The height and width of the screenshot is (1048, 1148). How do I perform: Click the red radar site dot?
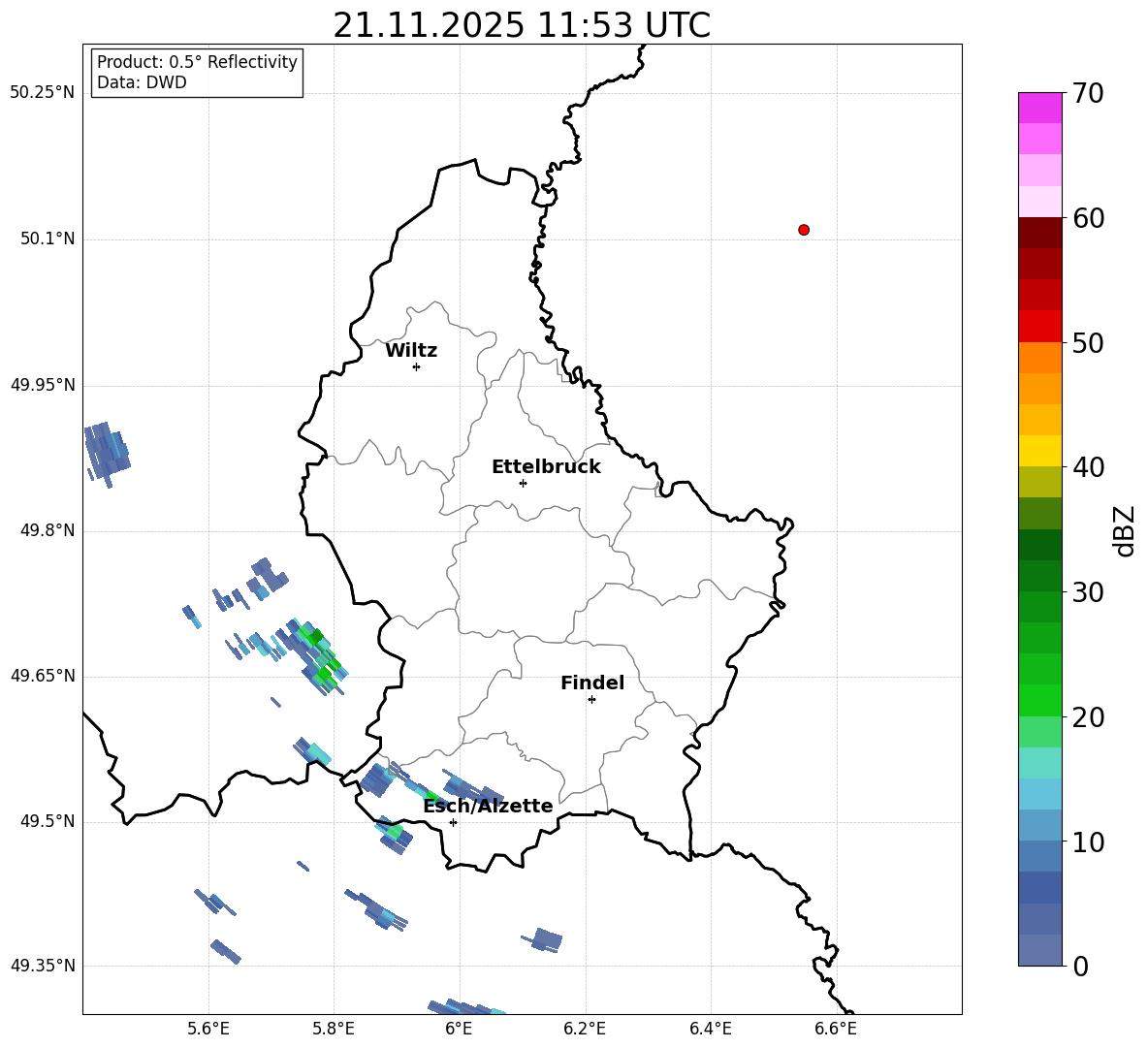coord(804,230)
